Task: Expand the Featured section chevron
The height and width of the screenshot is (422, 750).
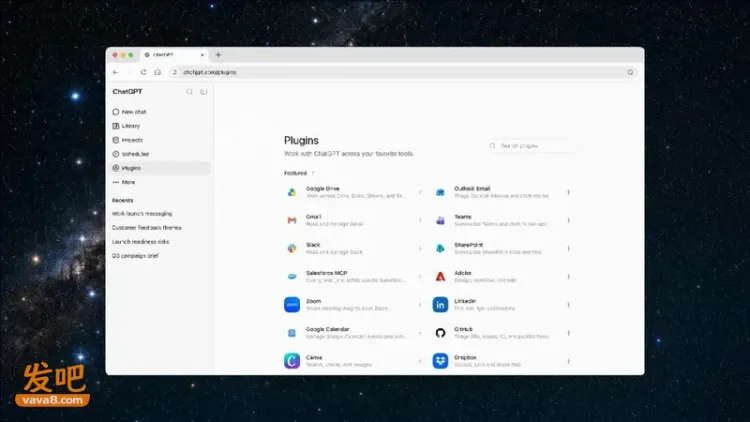Action: pyautogui.click(x=313, y=173)
